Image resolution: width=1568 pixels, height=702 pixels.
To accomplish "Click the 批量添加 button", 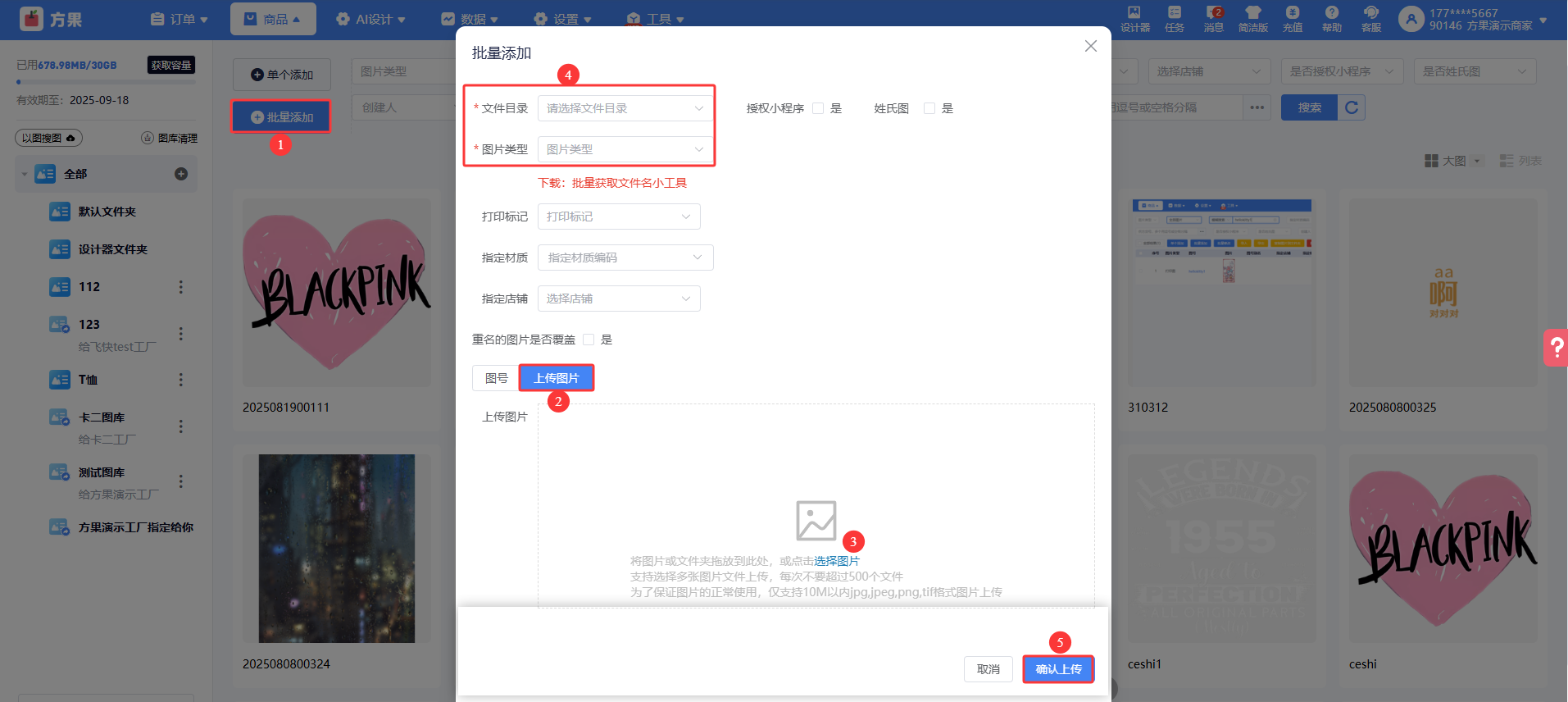I will click(281, 117).
